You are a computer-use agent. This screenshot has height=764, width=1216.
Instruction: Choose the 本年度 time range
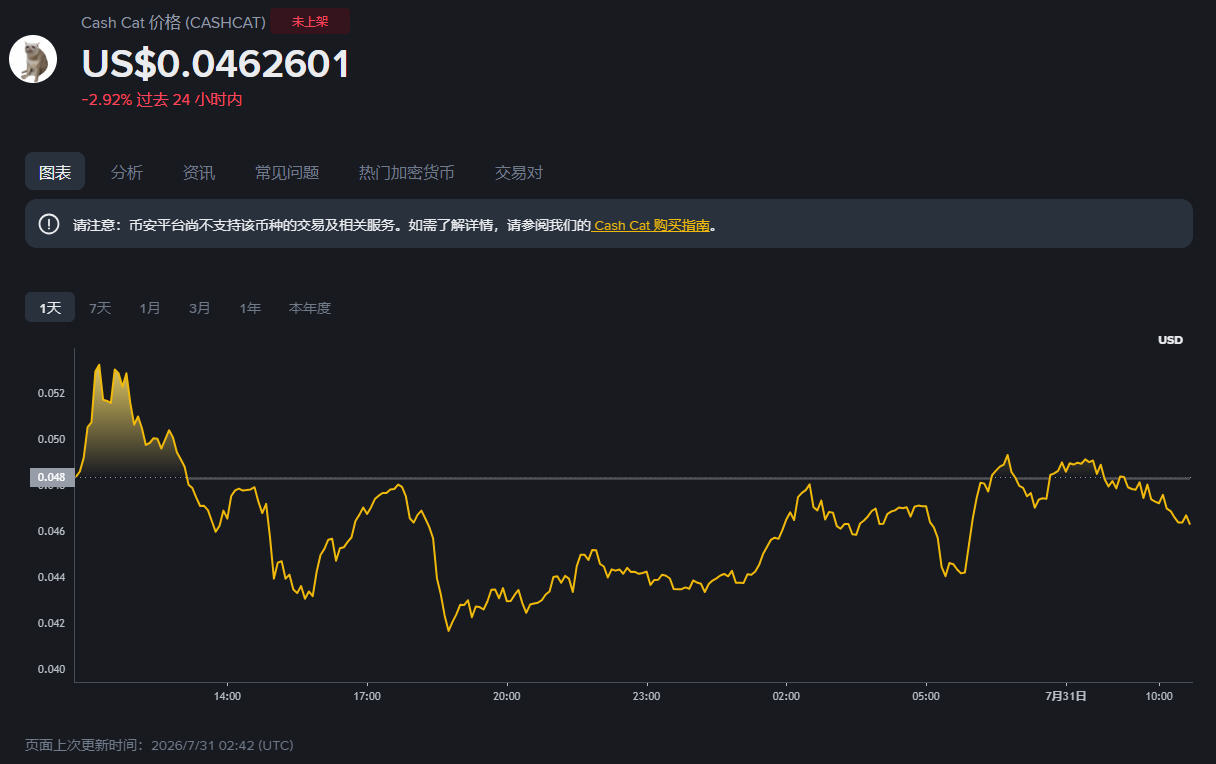[x=310, y=308]
